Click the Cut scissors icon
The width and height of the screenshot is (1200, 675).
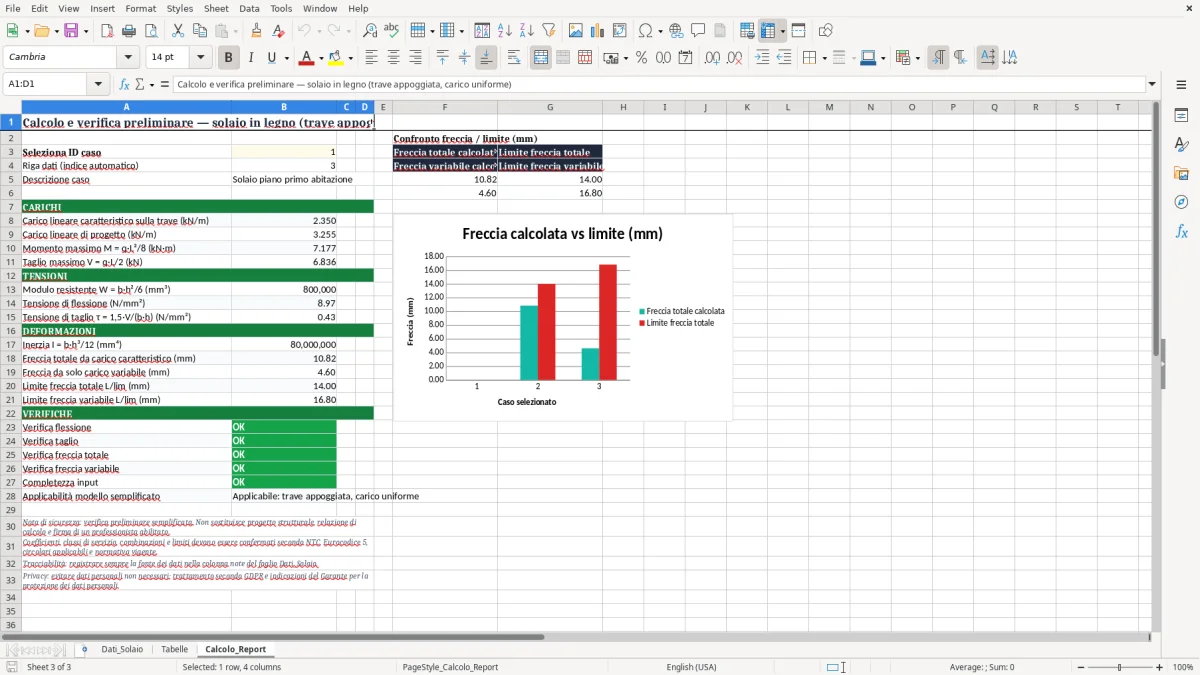click(178, 31)
